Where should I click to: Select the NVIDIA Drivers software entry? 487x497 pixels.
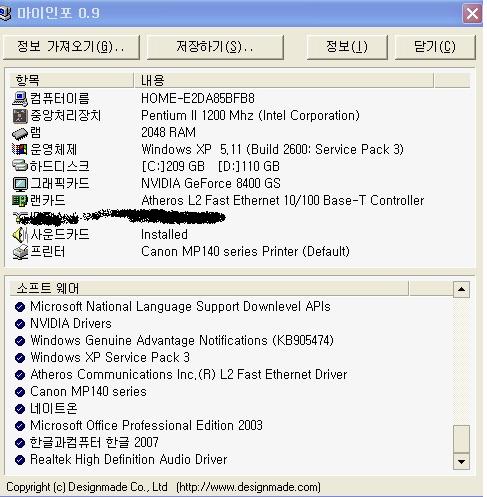(71, 324)
